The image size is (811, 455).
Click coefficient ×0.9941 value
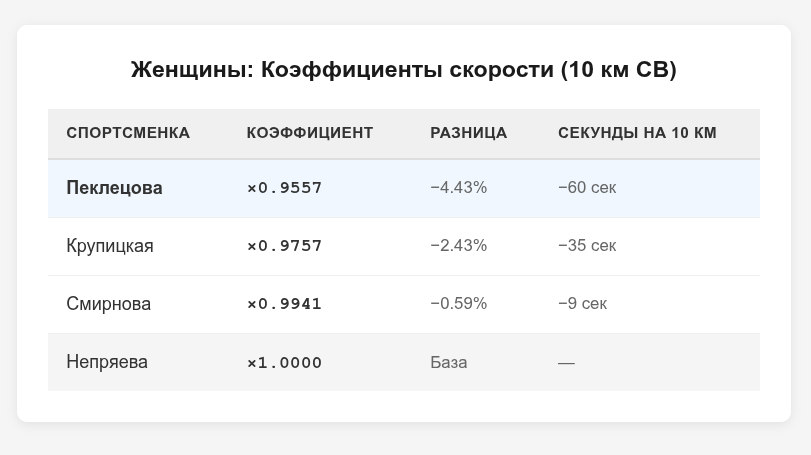click(284, 304)
